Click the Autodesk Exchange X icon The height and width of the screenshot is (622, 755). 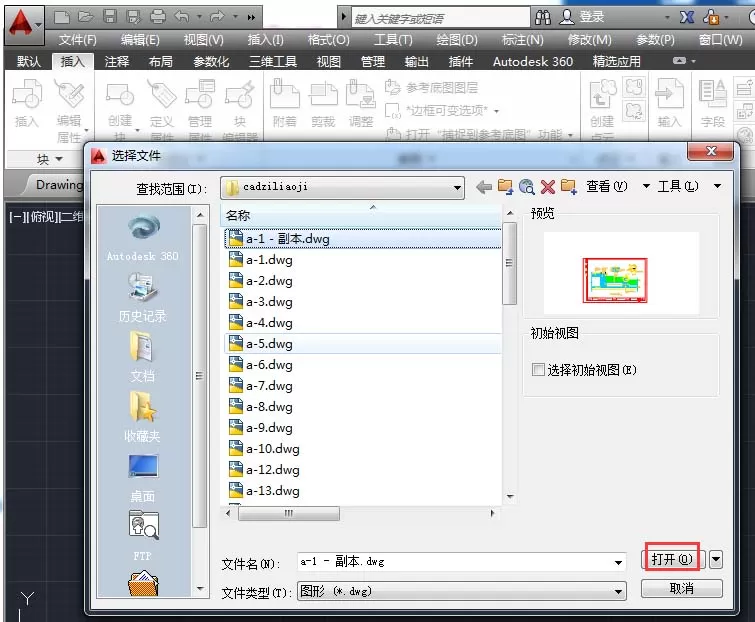[x=687, y=18]
